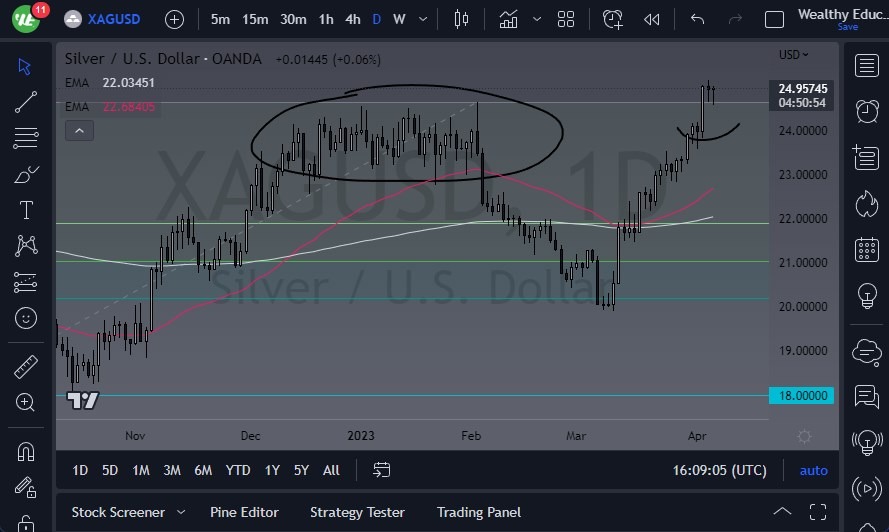Viewport: 889px width, 532px height.
Task: Redo the chart action
Action: (735, 19)
